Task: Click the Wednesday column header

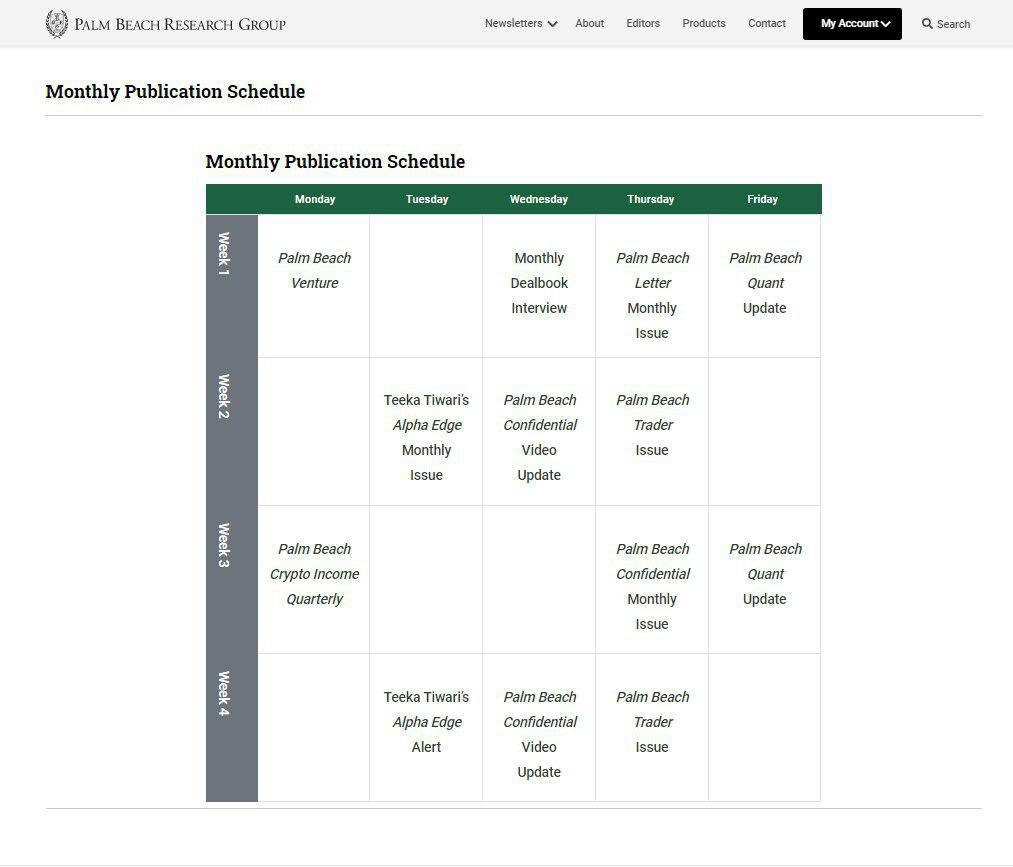Action: [x=538, y=199]
